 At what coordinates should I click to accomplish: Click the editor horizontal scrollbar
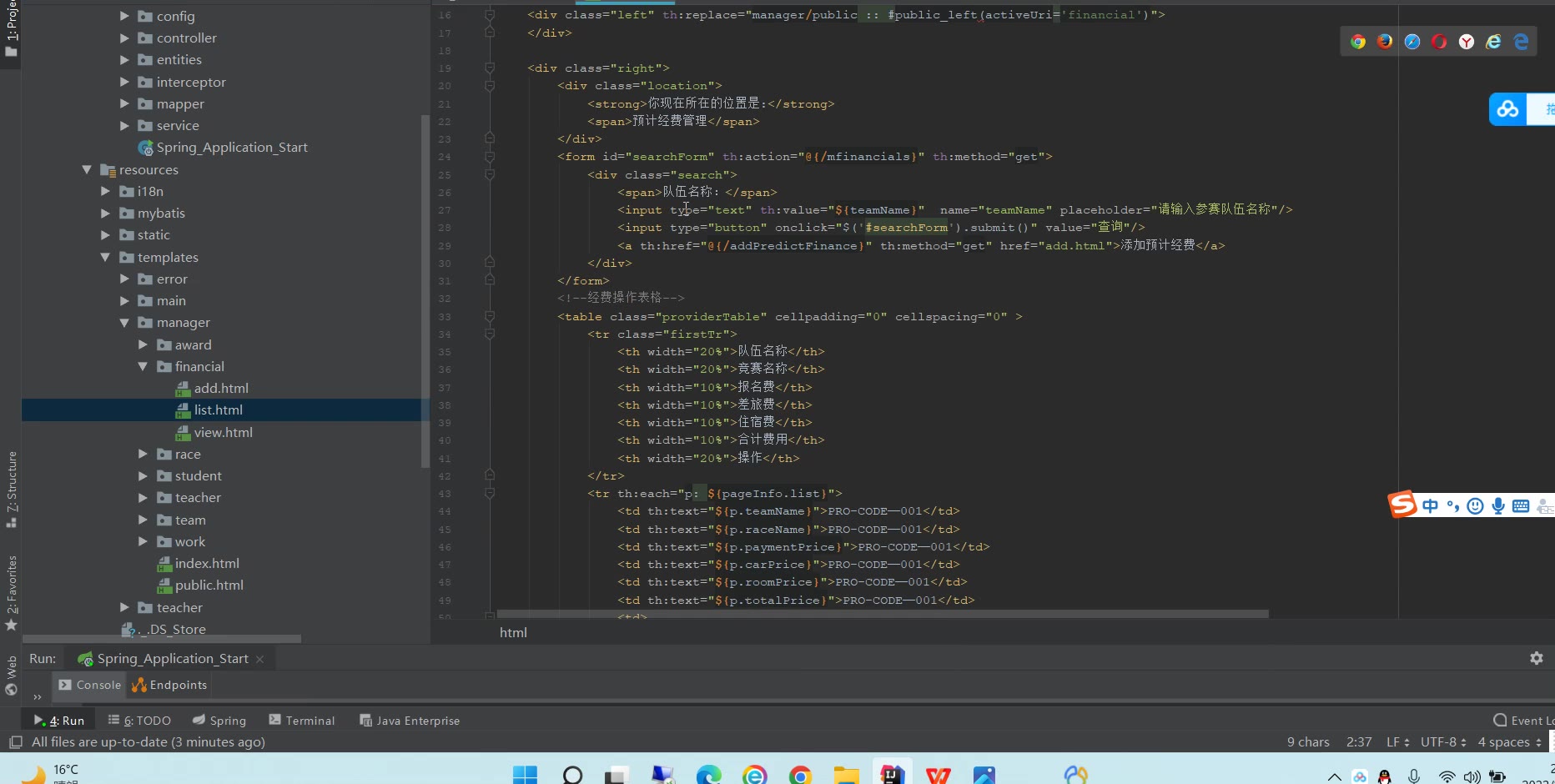[883, 614]
